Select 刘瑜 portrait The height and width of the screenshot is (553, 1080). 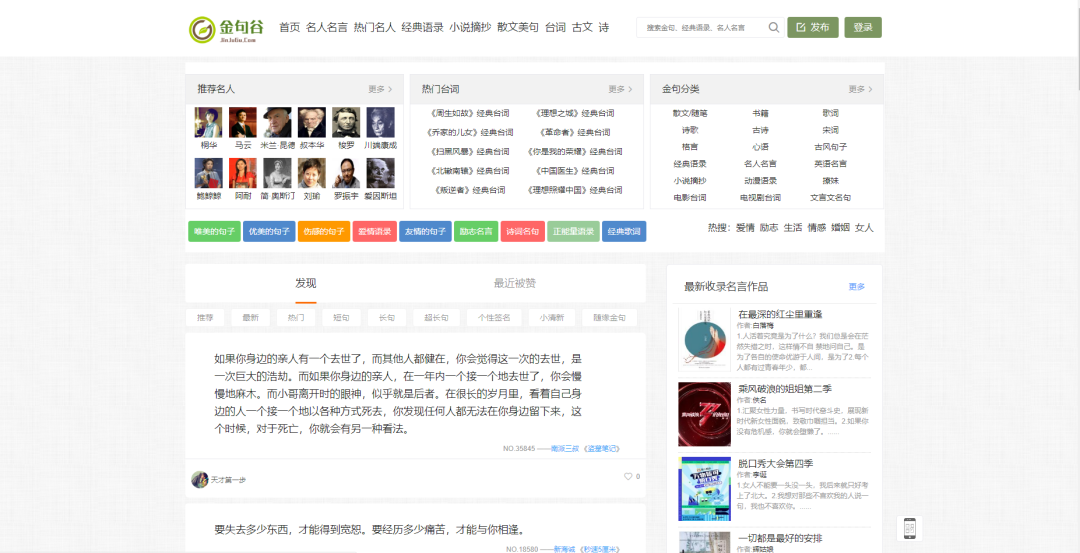click(311, 173)
